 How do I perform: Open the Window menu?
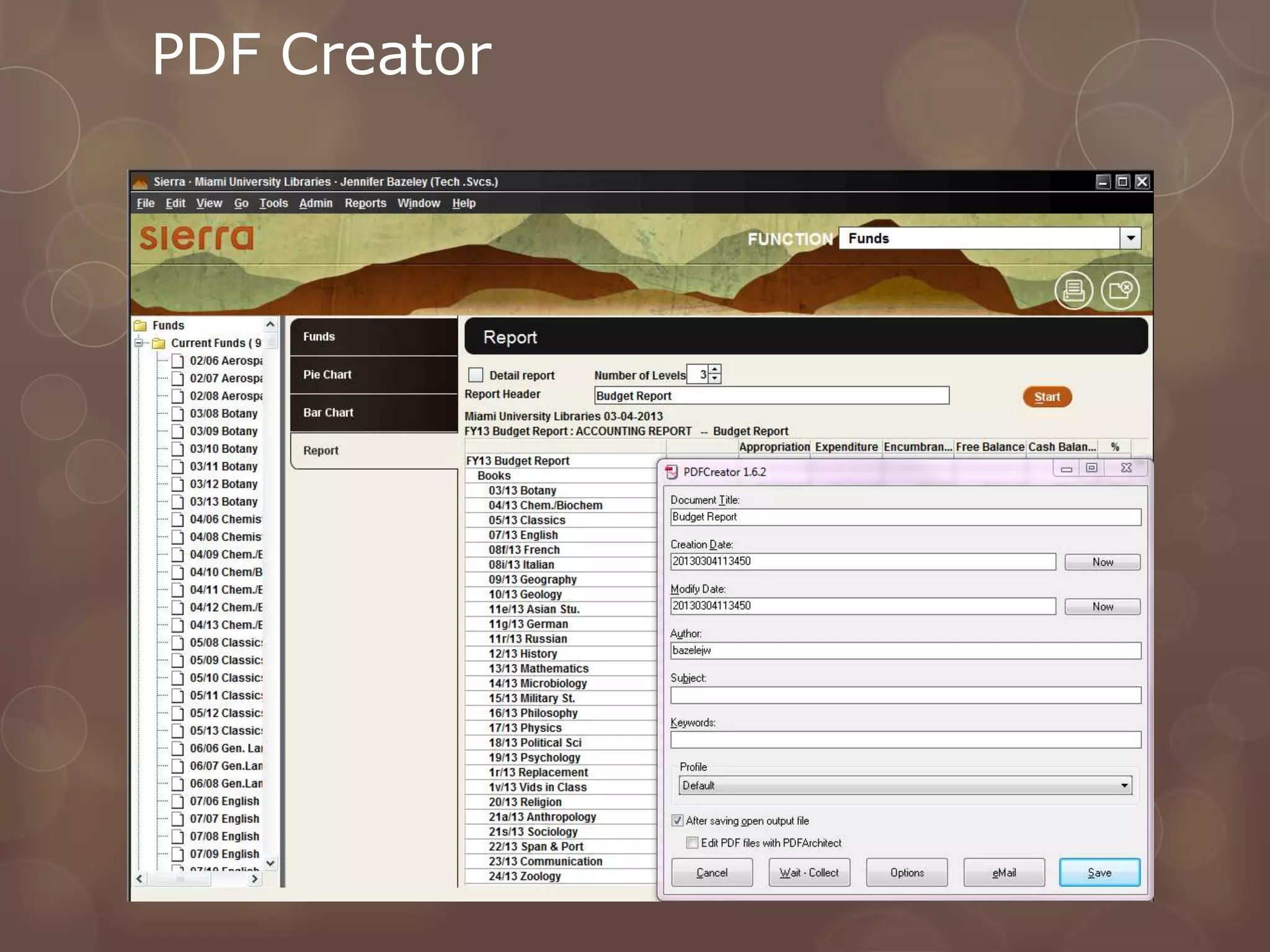[419, 203]
